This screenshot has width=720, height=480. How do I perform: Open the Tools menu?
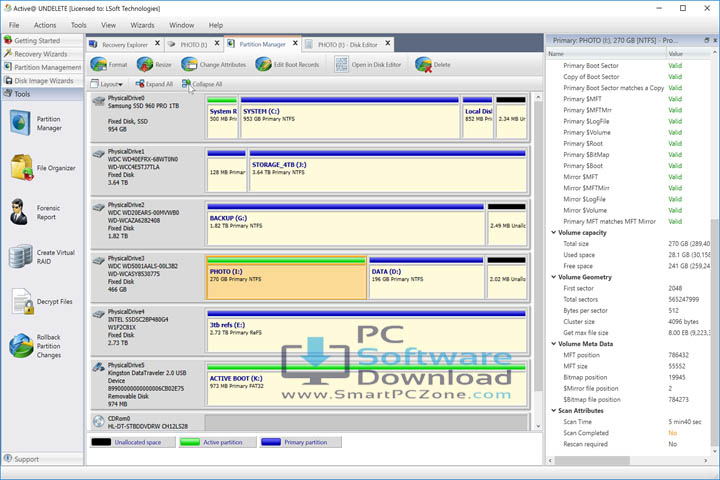point(79,25)
